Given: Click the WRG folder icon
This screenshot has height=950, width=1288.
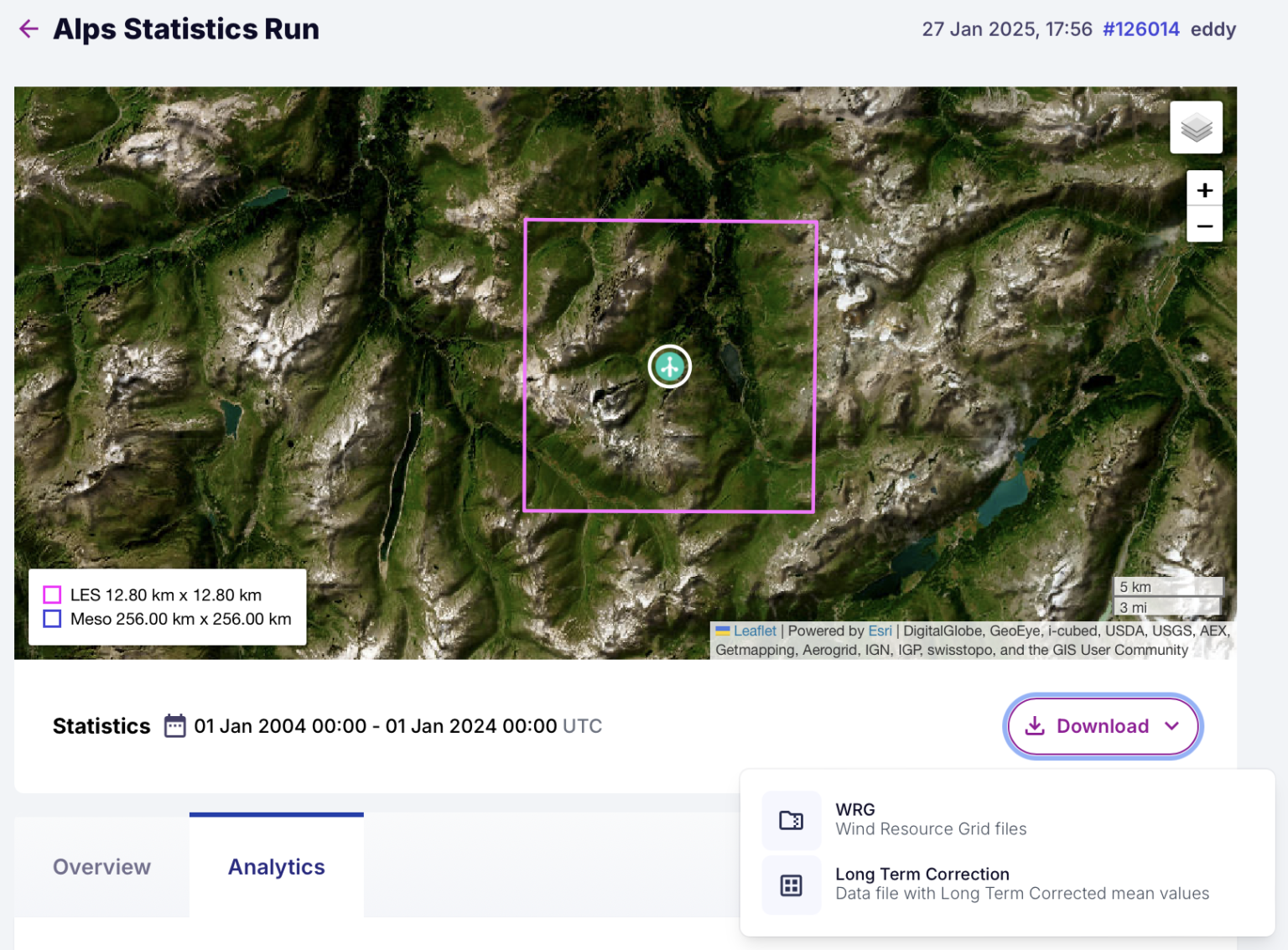Looking at the screenshot, I should 791,820.
